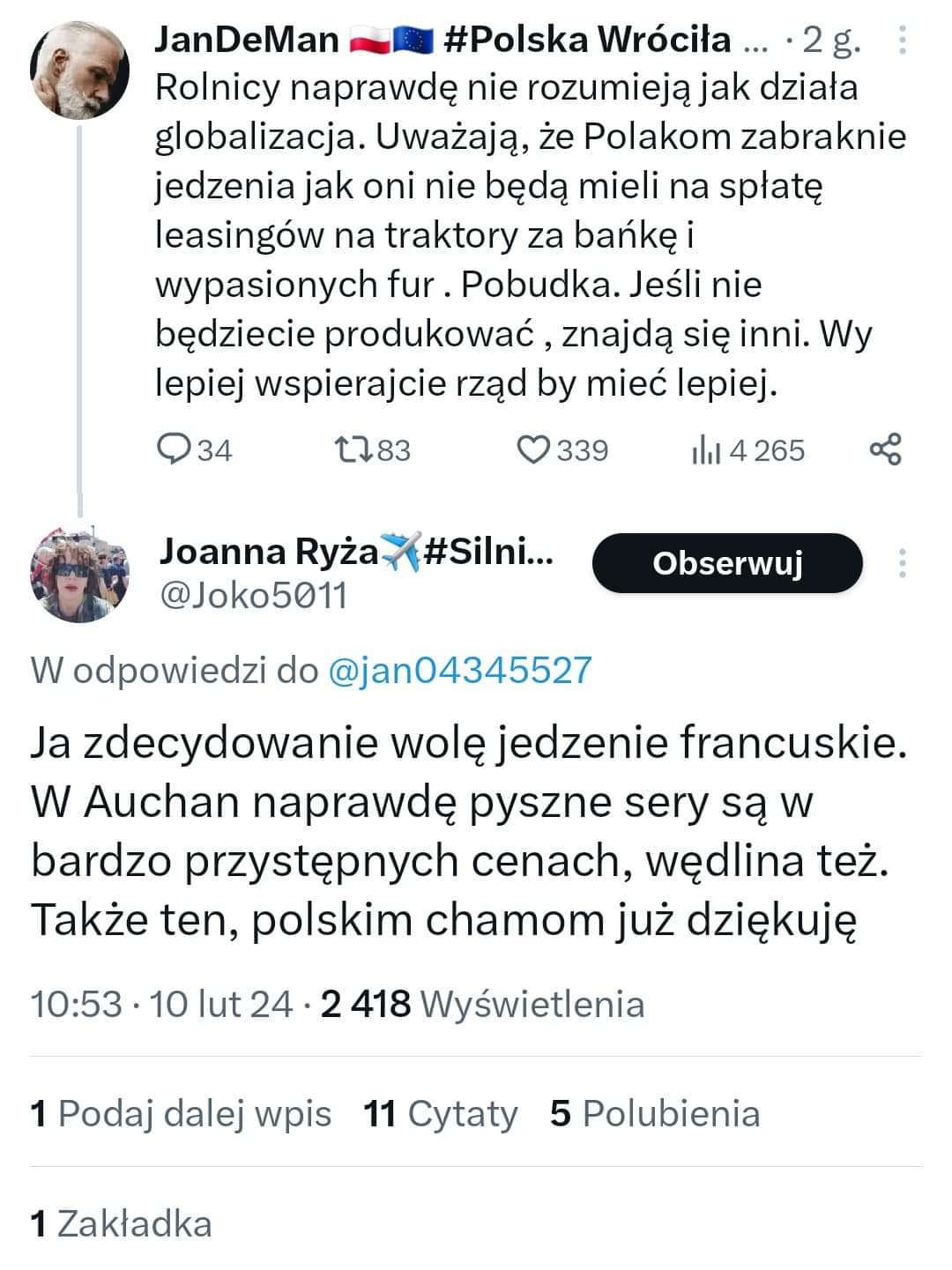The height and width of the screenshot is (1270, 952).
Task: Show the 5 Polubienia likes list
Action: (x=655, y=1113)
